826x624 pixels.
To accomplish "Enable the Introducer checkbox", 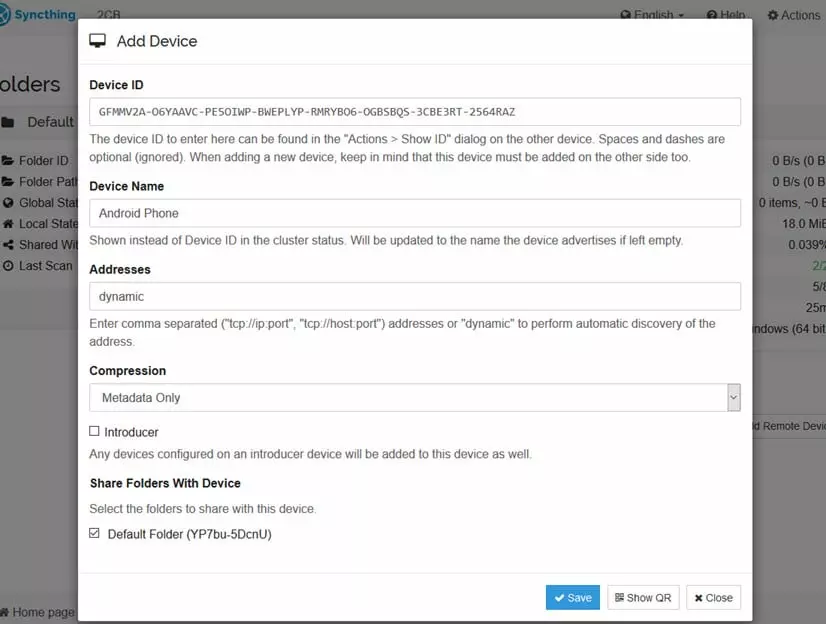I will click(x=95, y=432).
